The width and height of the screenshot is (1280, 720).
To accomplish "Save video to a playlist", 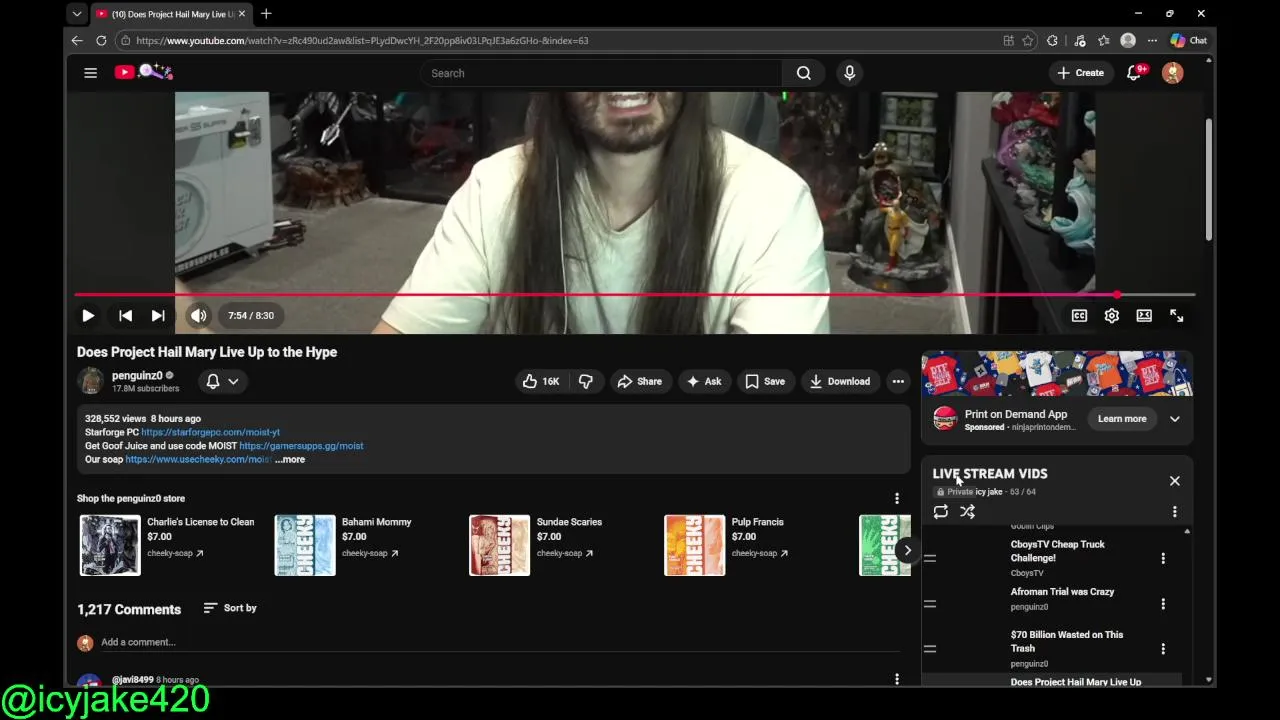I will [765, 381].
